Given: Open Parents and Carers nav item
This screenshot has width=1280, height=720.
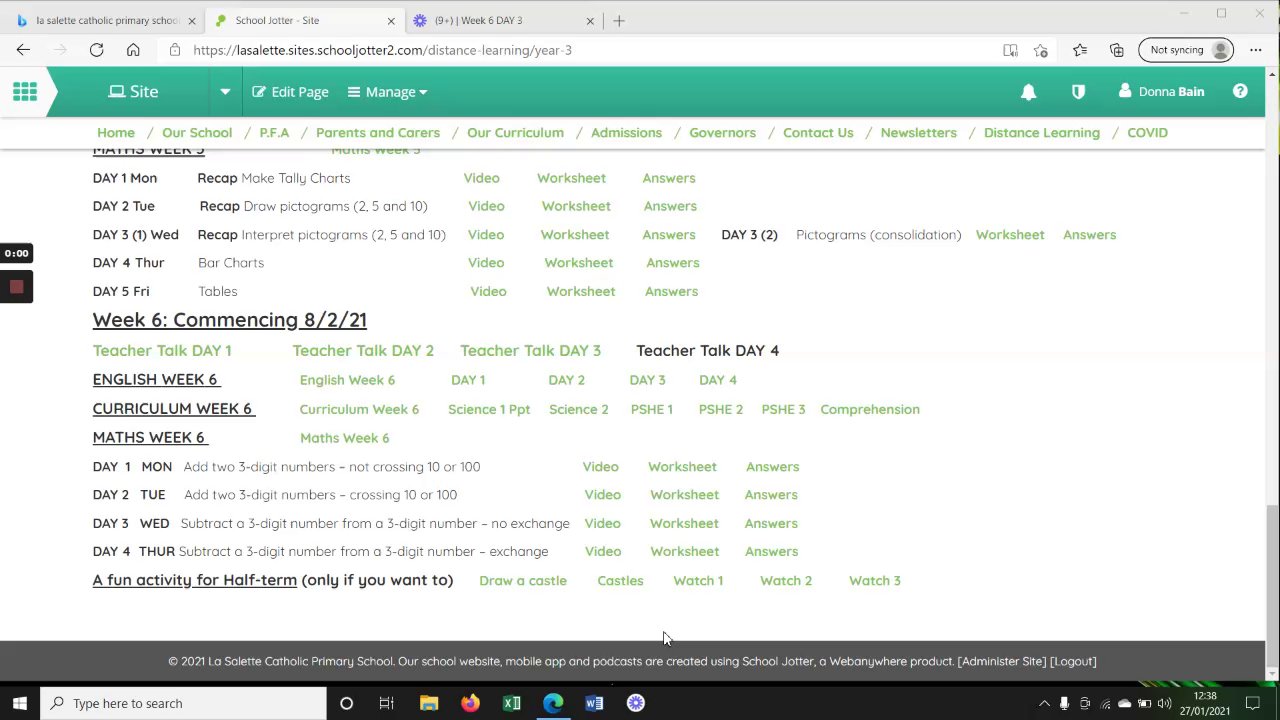Looking at the screenshot, I should (x=378, y=133).
